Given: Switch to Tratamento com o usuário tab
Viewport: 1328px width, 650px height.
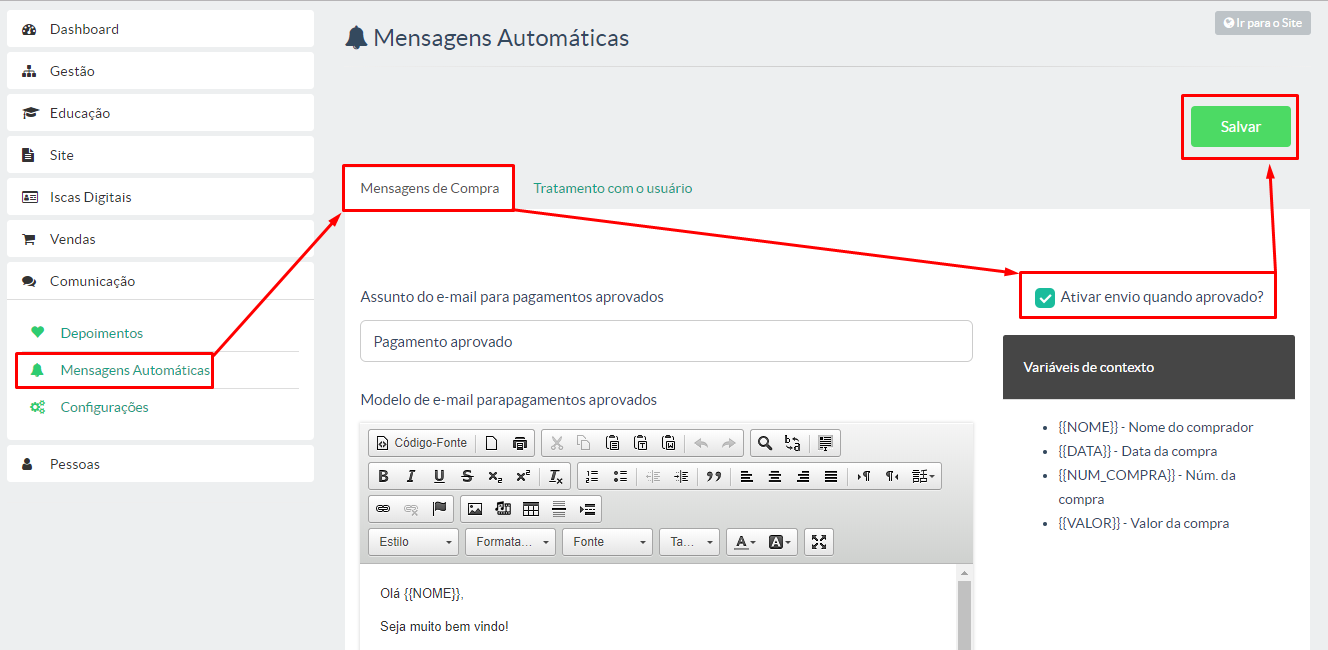Looking at the screenshot, I should (612, 188).
